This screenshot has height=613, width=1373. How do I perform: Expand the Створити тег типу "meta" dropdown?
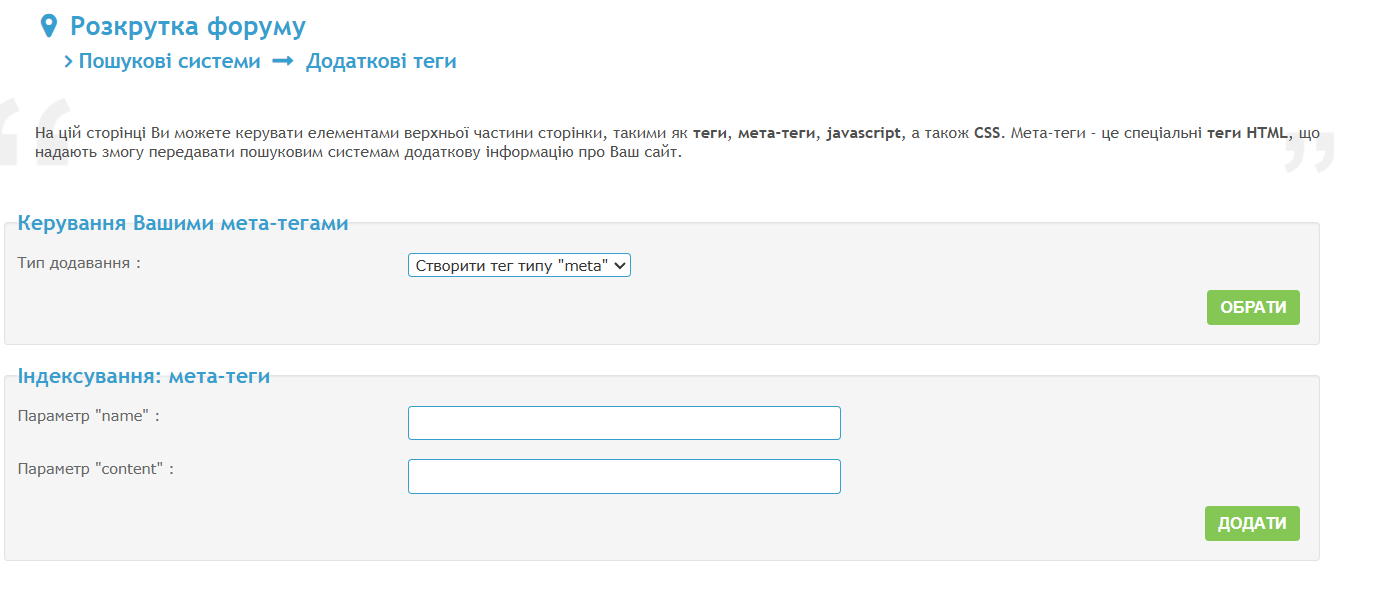(x=519, y=265)
